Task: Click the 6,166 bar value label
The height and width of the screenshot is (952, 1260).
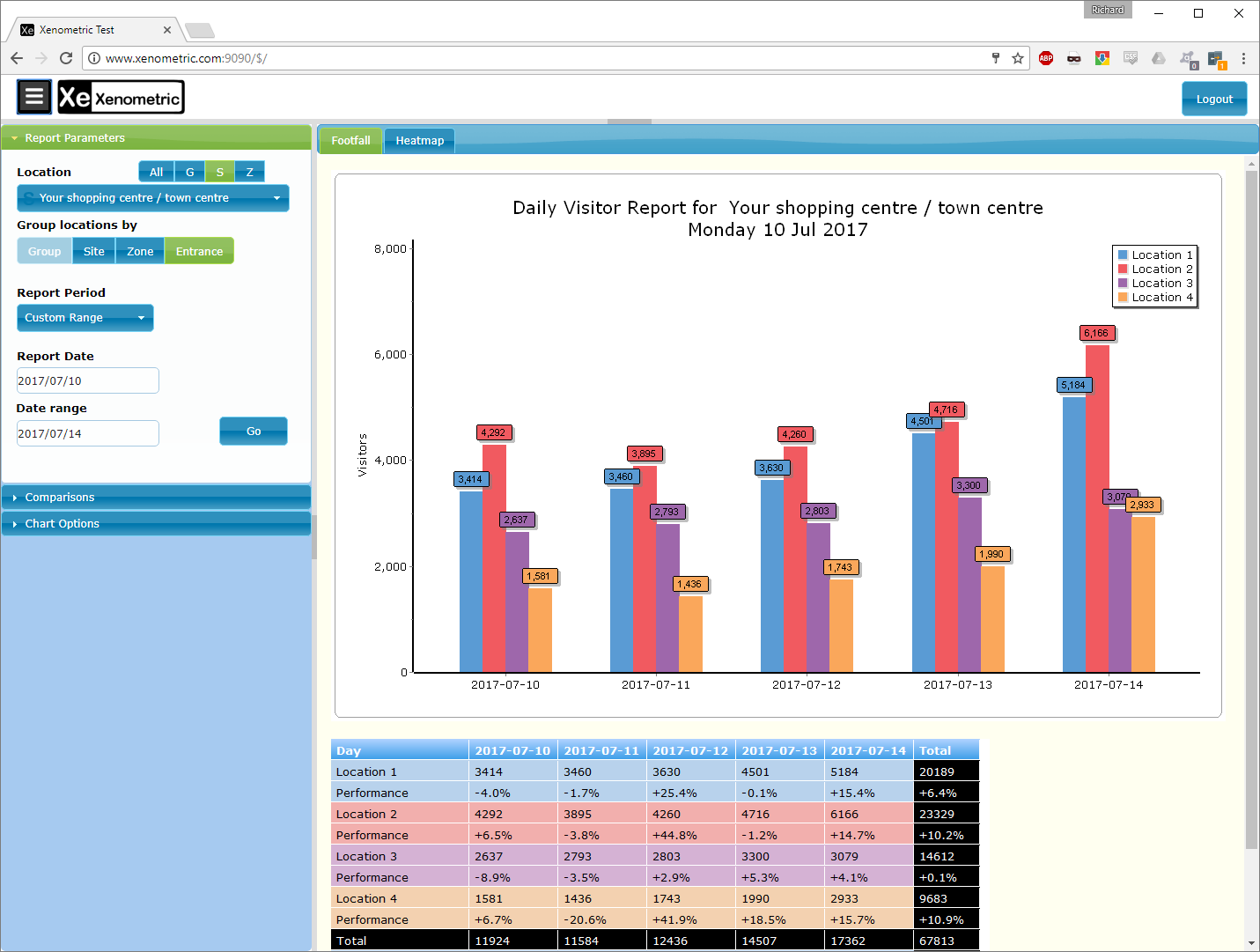Action: click(x=1097, y=333)
